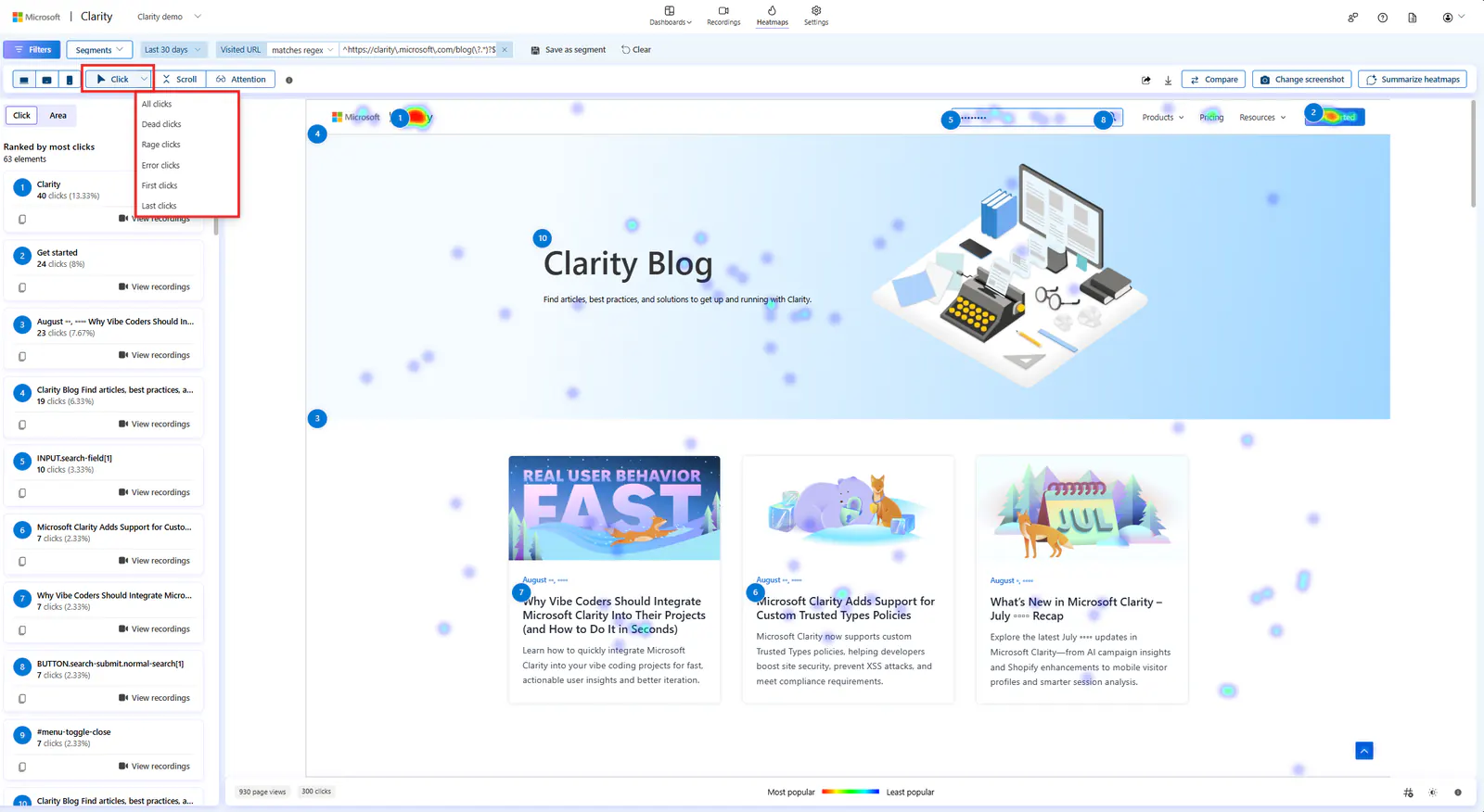Expand the Segments dropdown
This screenshot has height=812, width=1484.
[99, 50]
